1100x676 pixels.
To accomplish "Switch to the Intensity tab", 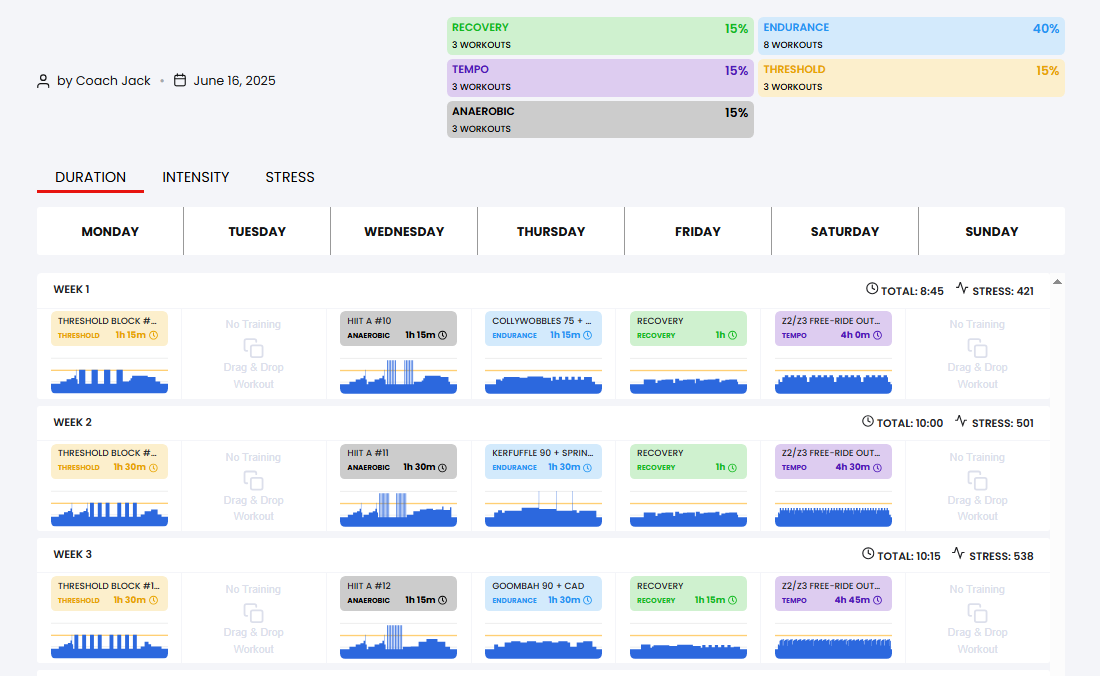I will (196, 177).
